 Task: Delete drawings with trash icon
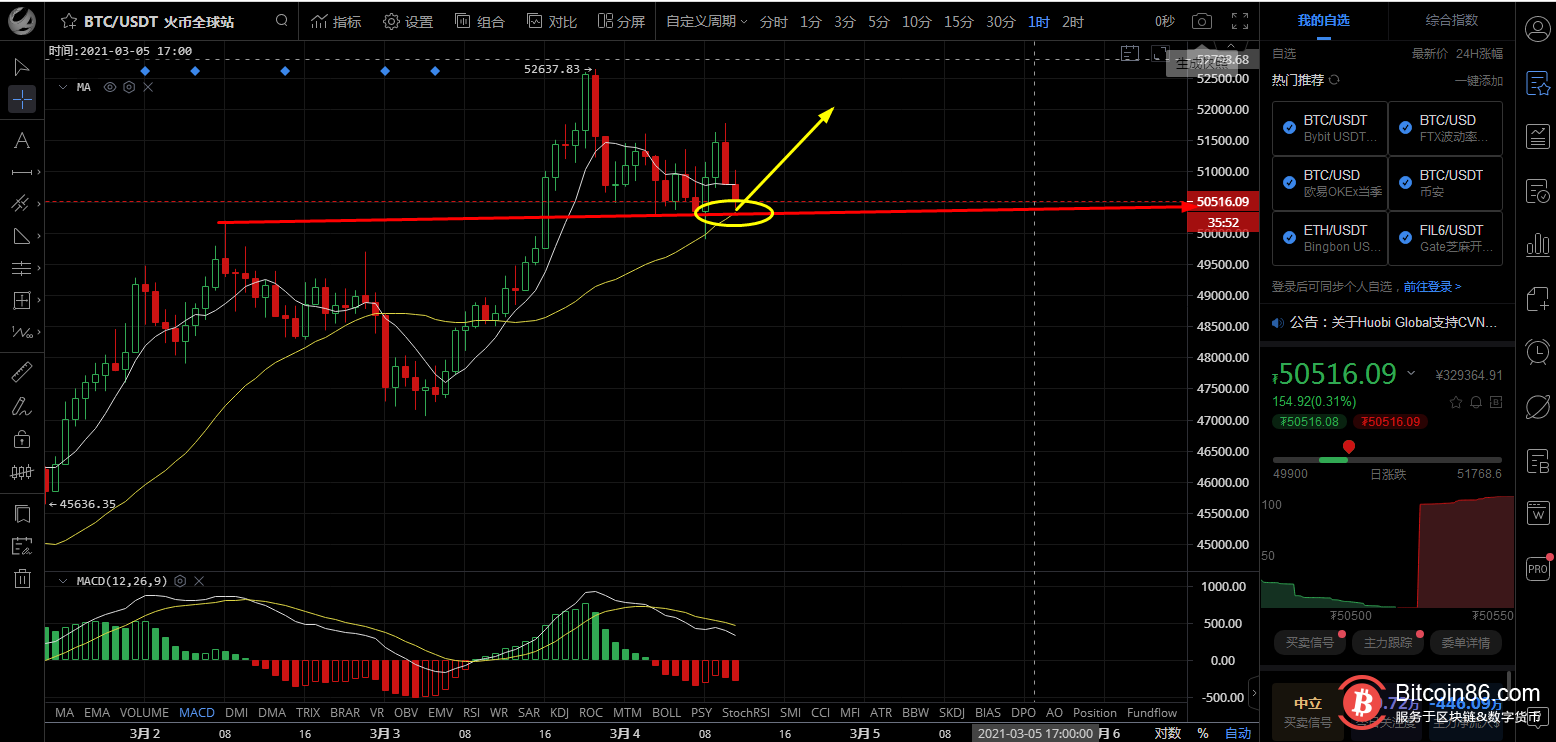21,578
